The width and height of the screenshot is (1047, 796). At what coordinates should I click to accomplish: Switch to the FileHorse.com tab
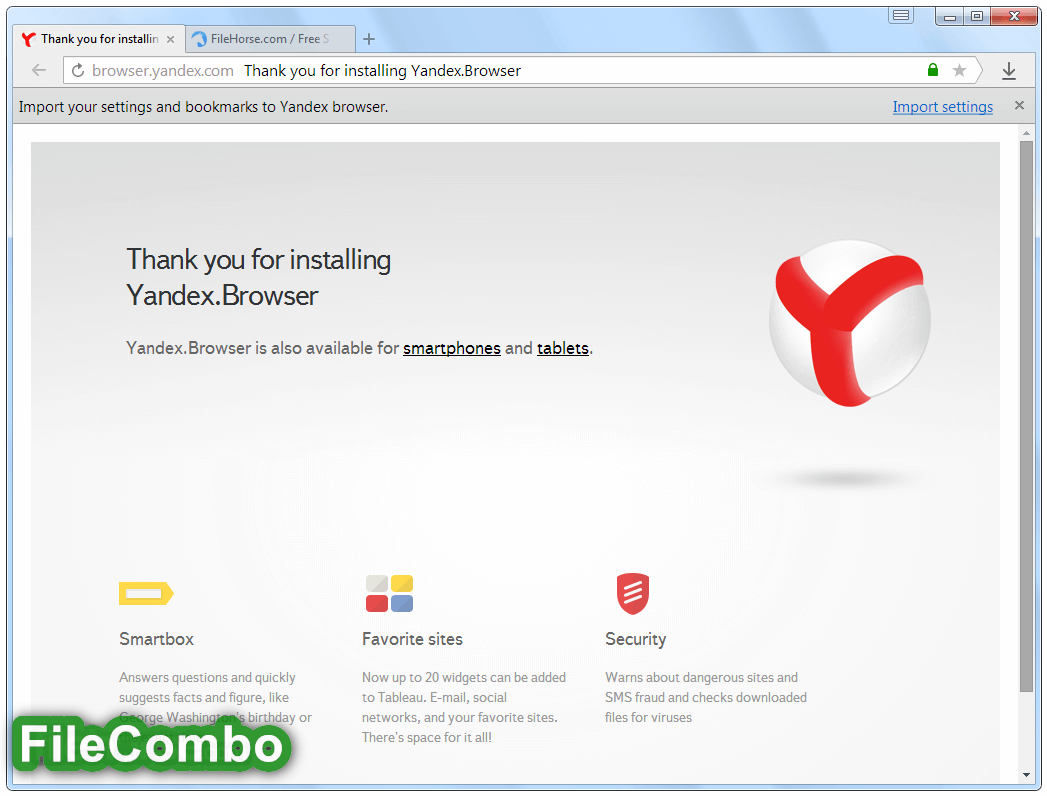pos(270,39)
